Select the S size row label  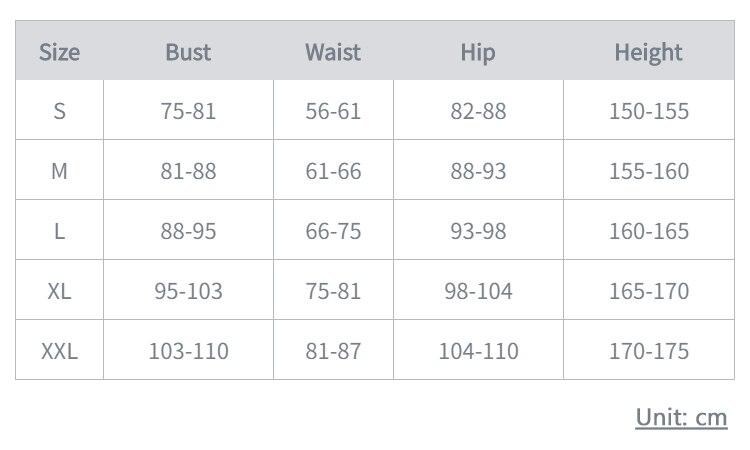59,111
